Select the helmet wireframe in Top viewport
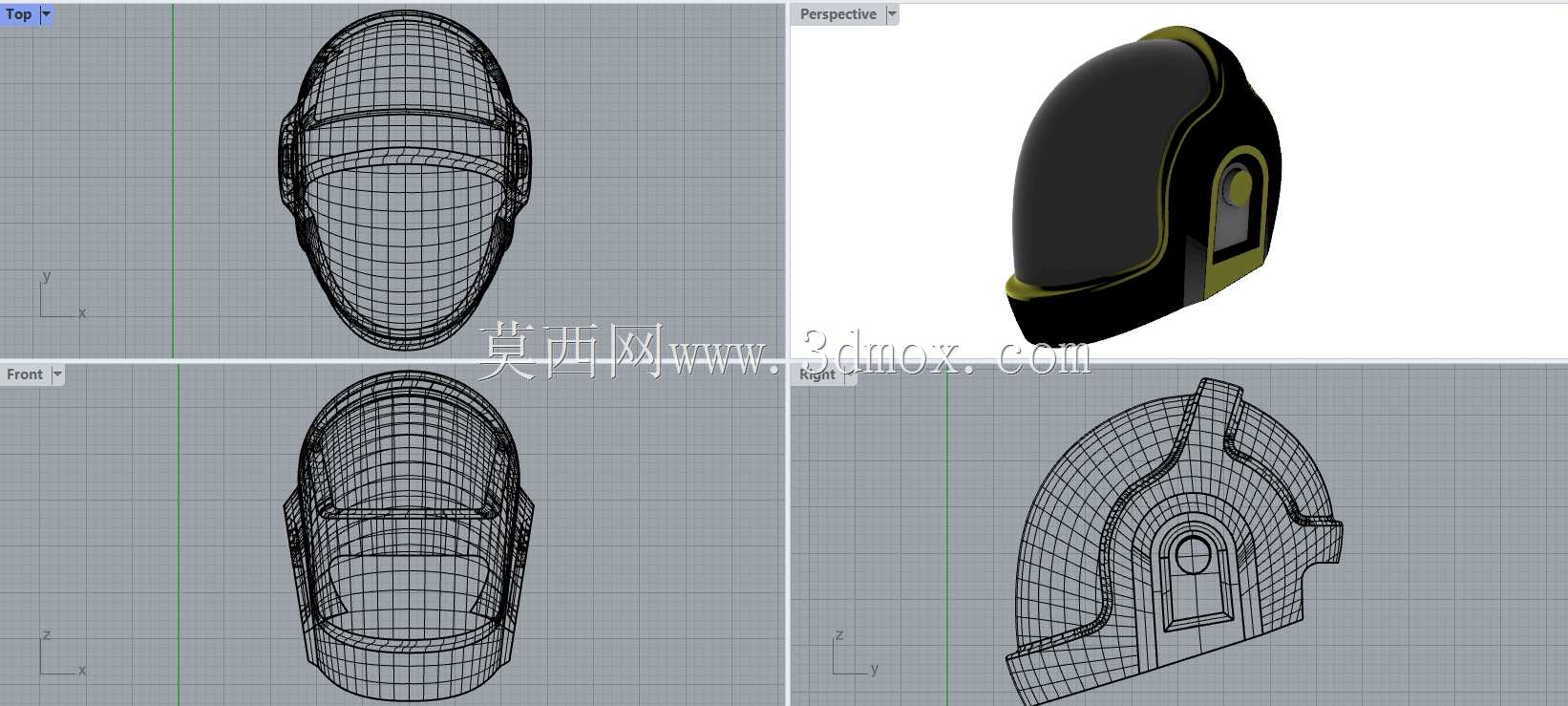 click(x=405, y=180)
